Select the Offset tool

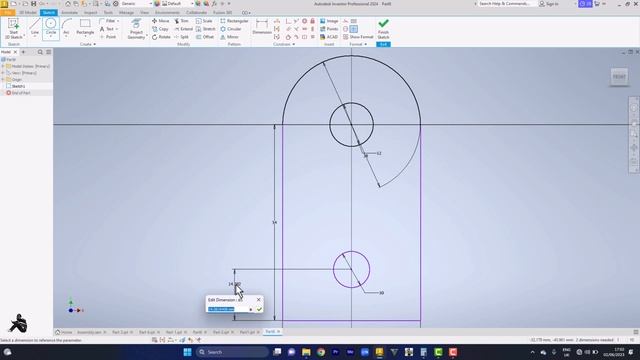coord(205,37)
